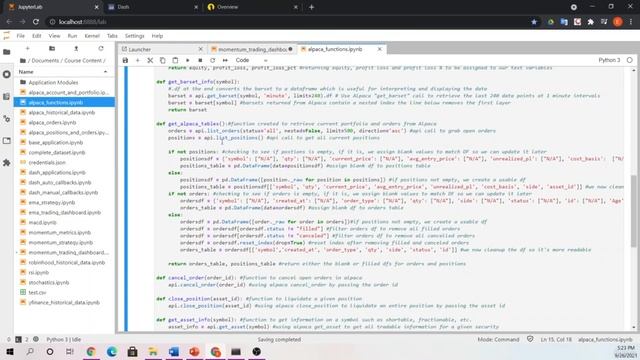
Task: Restart the kernel
Action: point(213,60)
